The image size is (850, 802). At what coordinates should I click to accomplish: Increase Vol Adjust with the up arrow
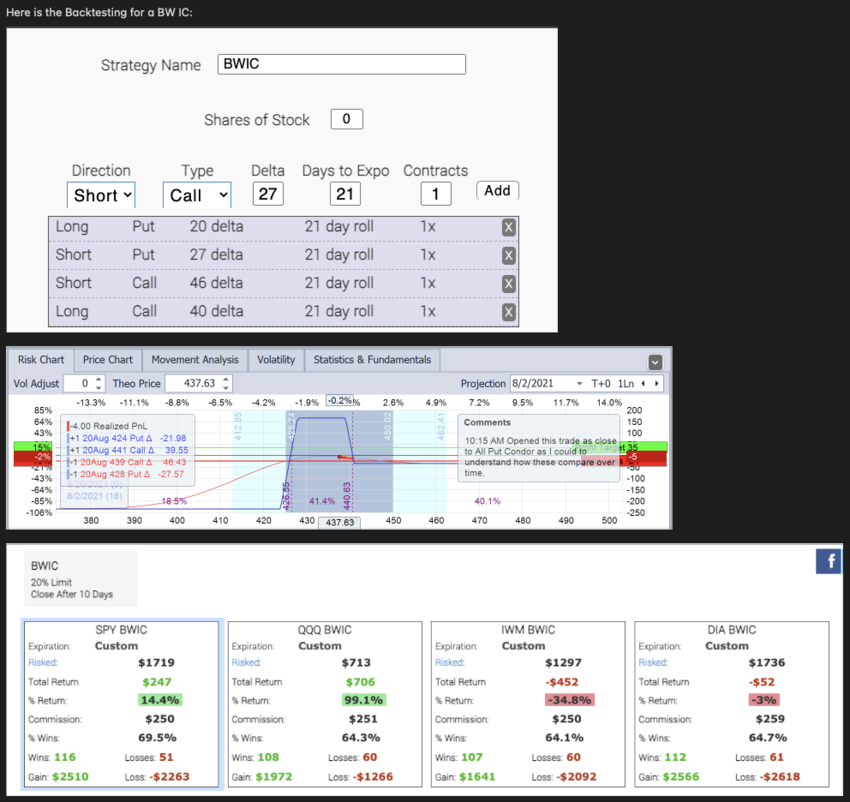(x=98, y=380)
